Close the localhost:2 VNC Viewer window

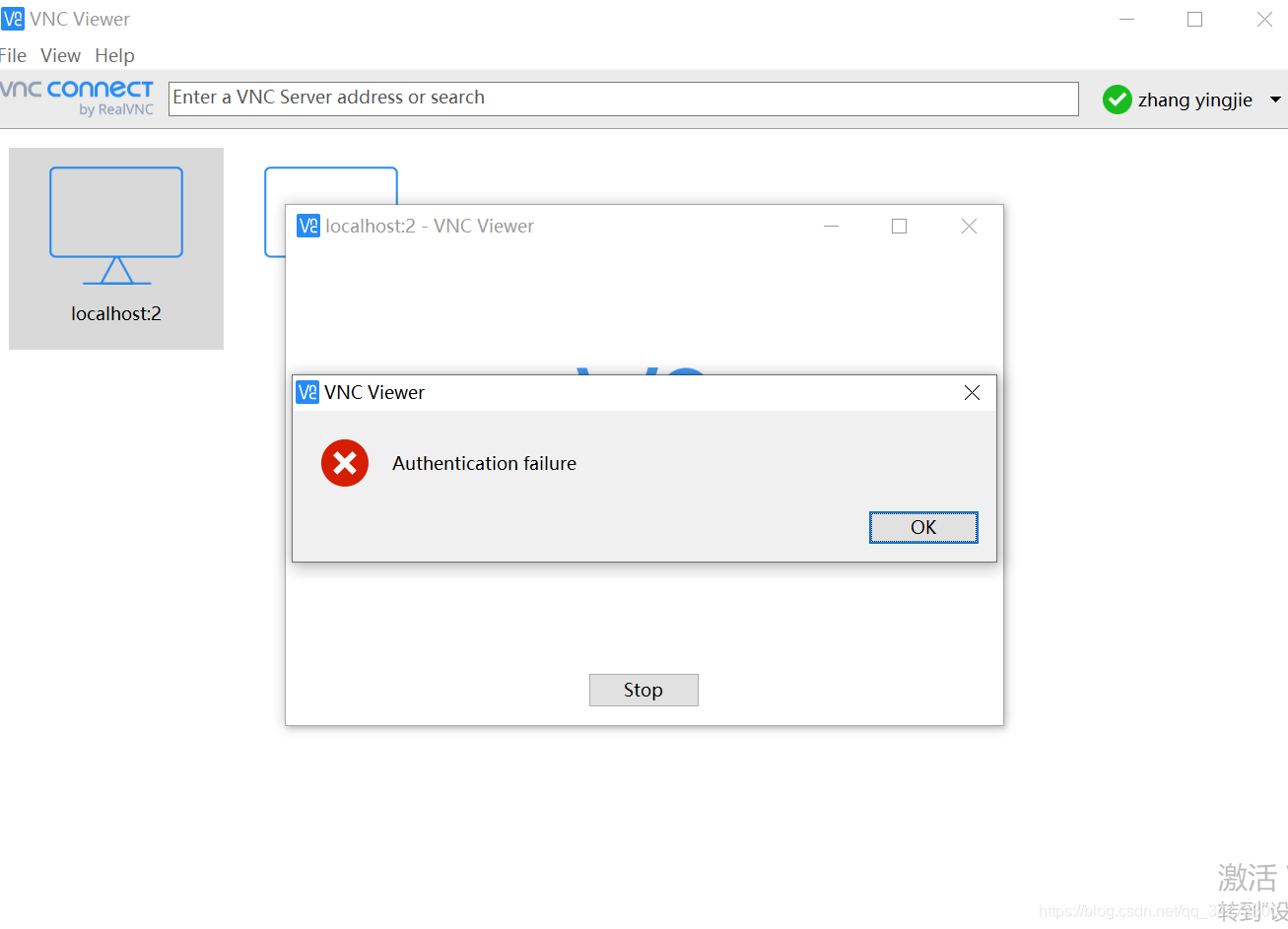click(x=969, y=226)
